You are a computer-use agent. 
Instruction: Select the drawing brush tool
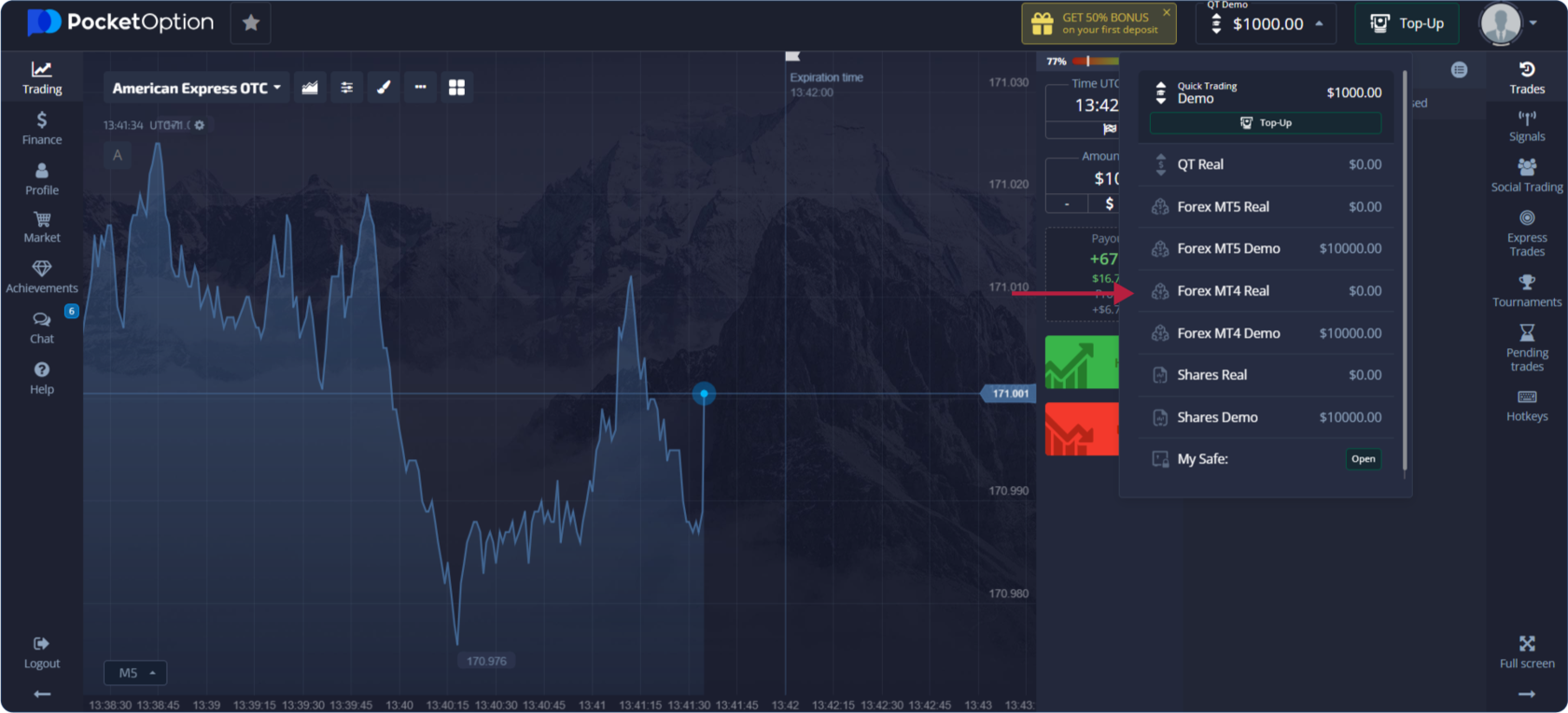(x=384, y=88)
